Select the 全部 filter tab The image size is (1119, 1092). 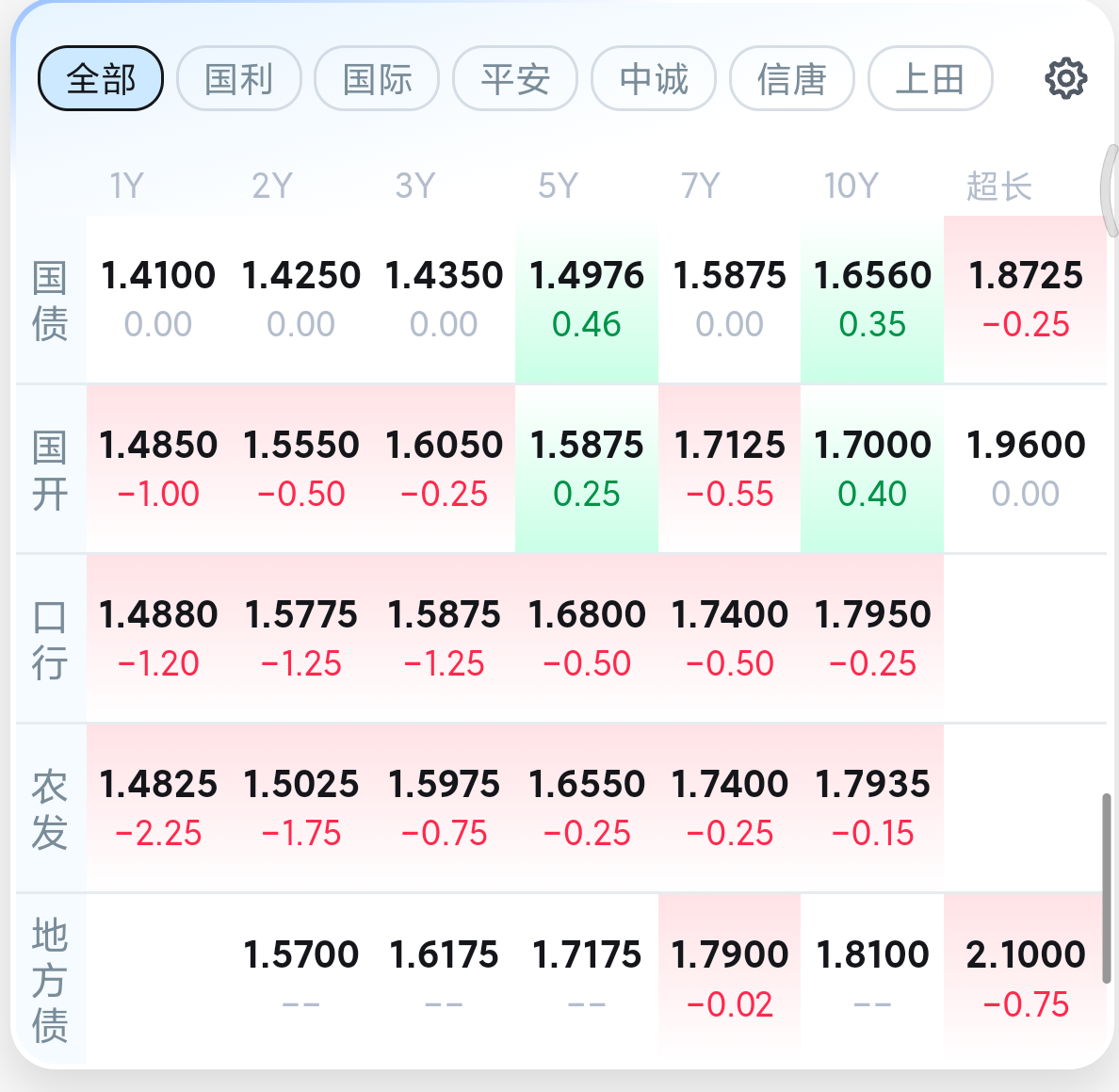(101, 78)
